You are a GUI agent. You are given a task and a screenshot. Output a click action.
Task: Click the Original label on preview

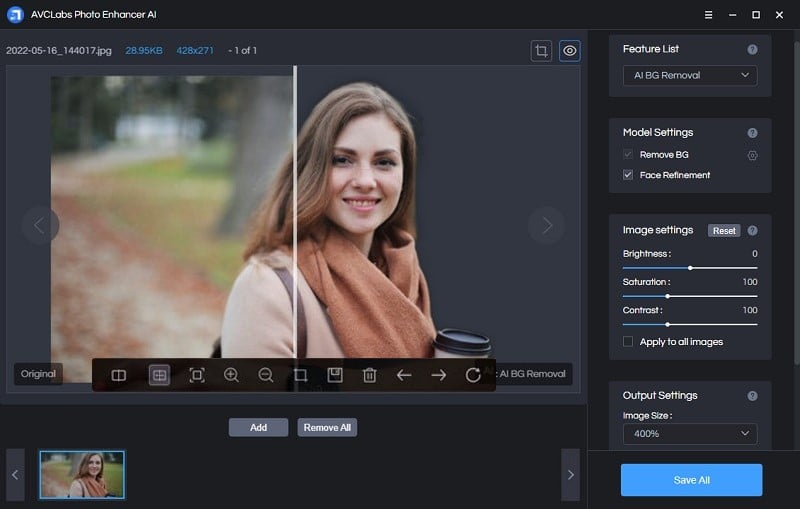tap(38, 374)
